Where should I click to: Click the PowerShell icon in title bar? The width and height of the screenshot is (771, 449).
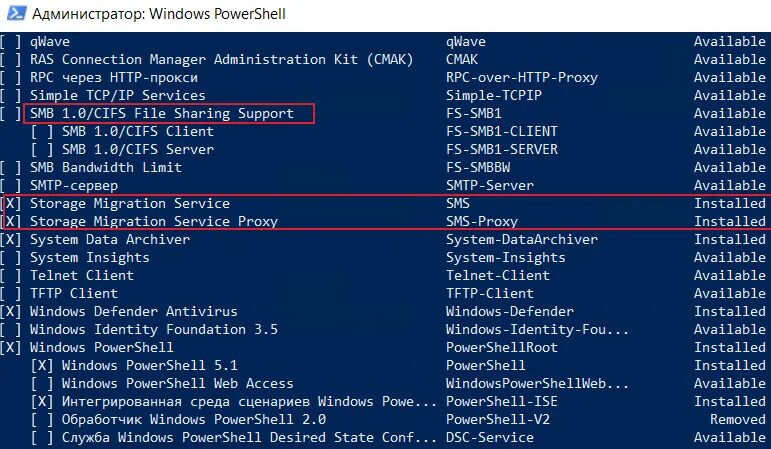16,13
